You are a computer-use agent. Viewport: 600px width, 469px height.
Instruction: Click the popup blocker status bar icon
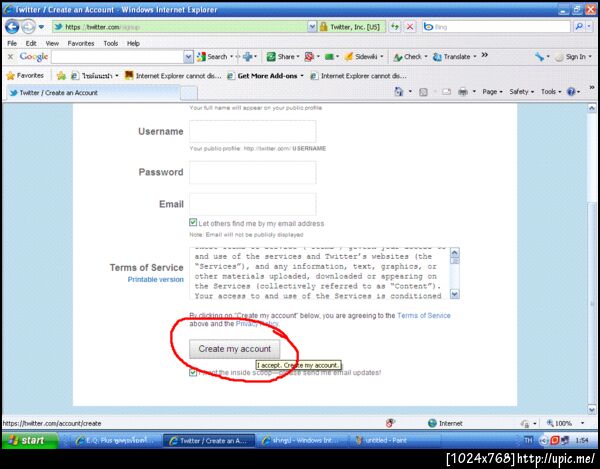(x=390, y=423)
